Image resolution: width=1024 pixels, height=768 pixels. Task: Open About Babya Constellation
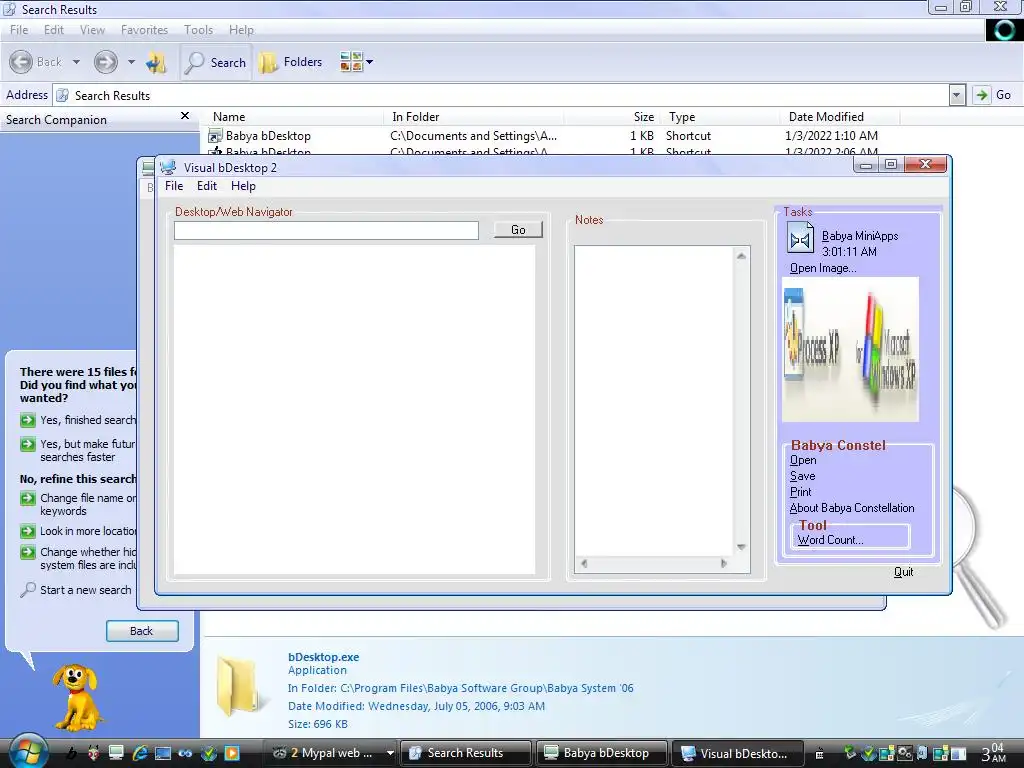[x=852, y=508]
